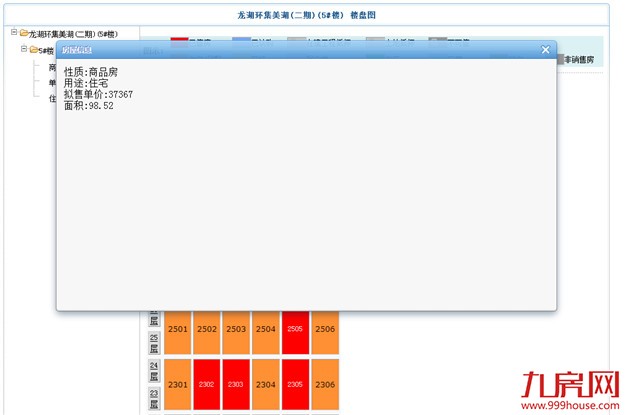This screenshot has width=625, height=415.
Task: Click the 24层 floor label
Action: (x=154, y=371)
